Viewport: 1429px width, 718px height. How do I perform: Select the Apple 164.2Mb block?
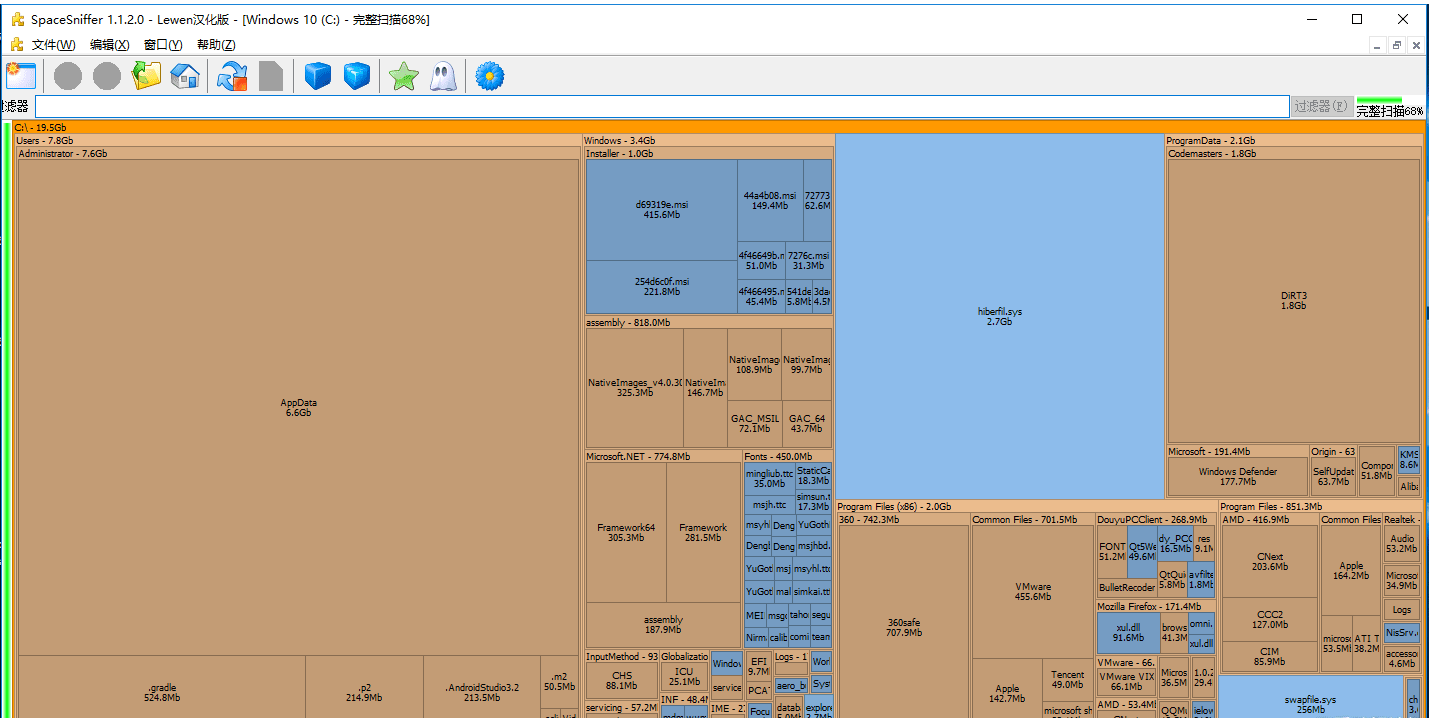1351,571
